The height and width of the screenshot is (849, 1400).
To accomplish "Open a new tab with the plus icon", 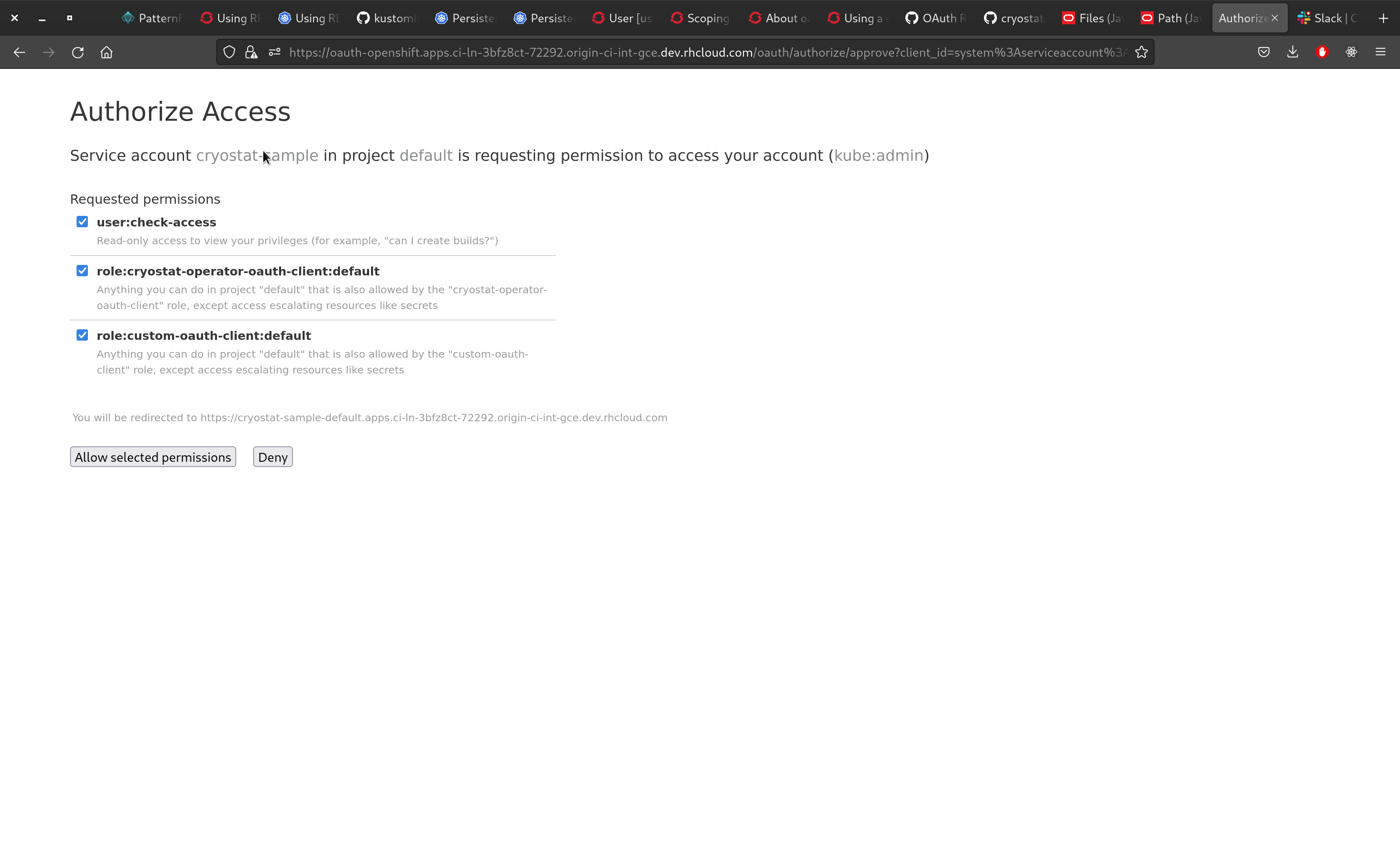I will pos(1383,17).
